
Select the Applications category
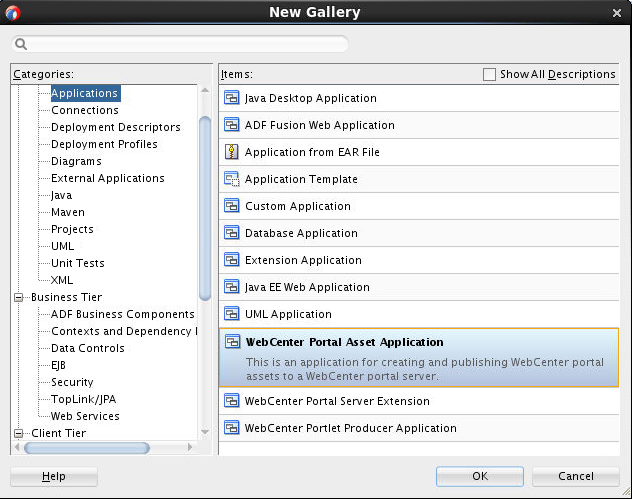(85, 93)
